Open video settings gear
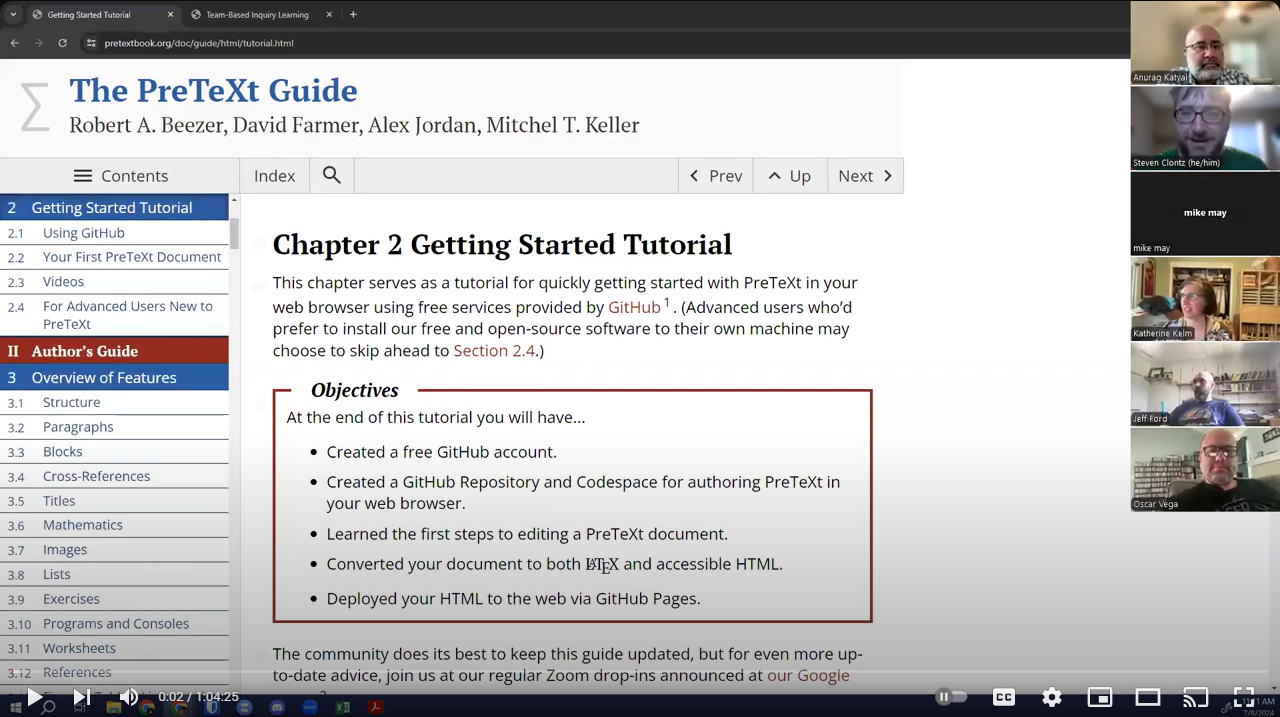Screen dimensions: 1280x717 tap(1051, 697)
